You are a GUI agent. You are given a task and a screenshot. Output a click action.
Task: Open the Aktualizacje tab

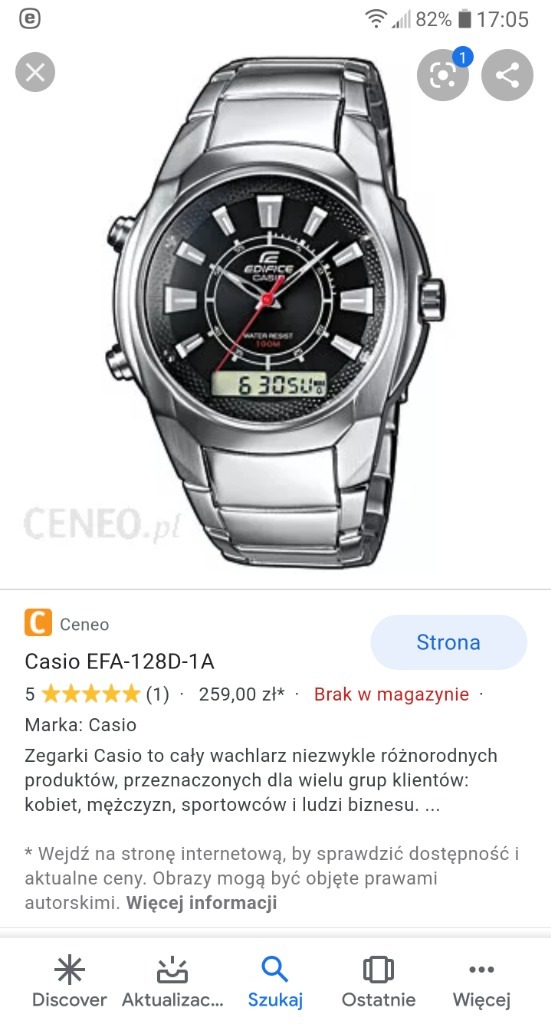172,982
